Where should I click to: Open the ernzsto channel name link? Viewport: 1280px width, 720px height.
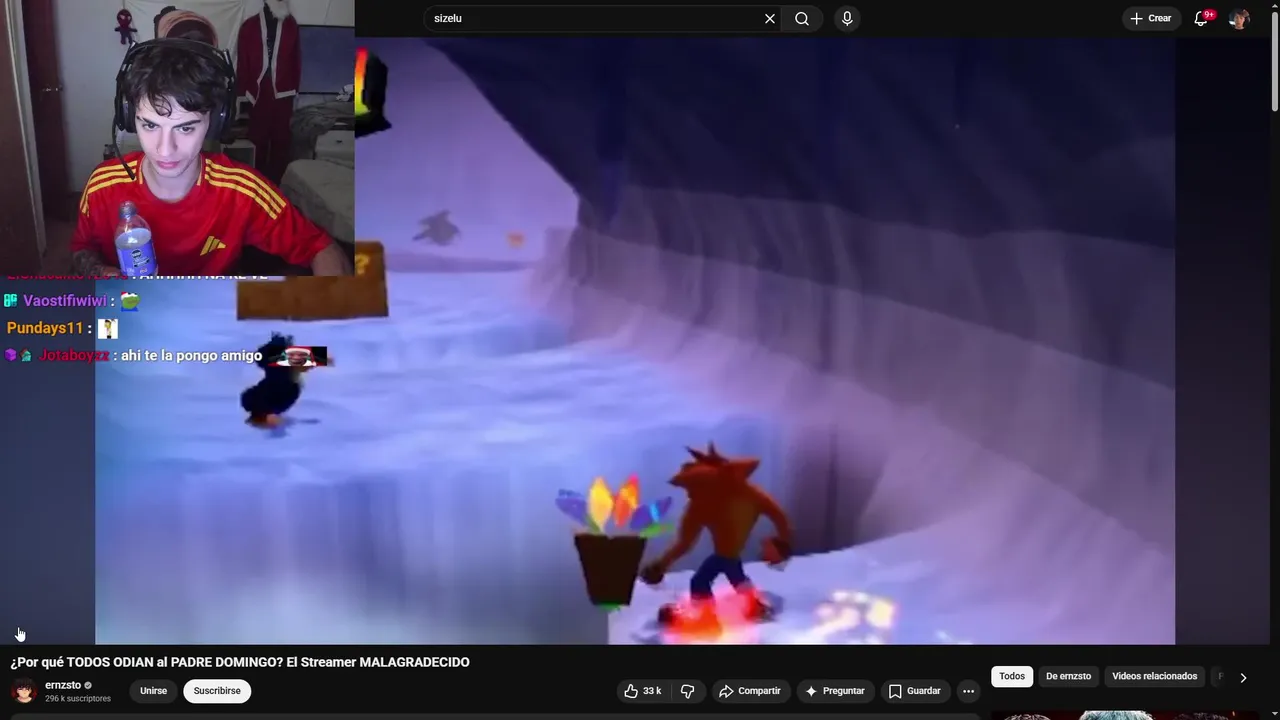pos(63,685)
